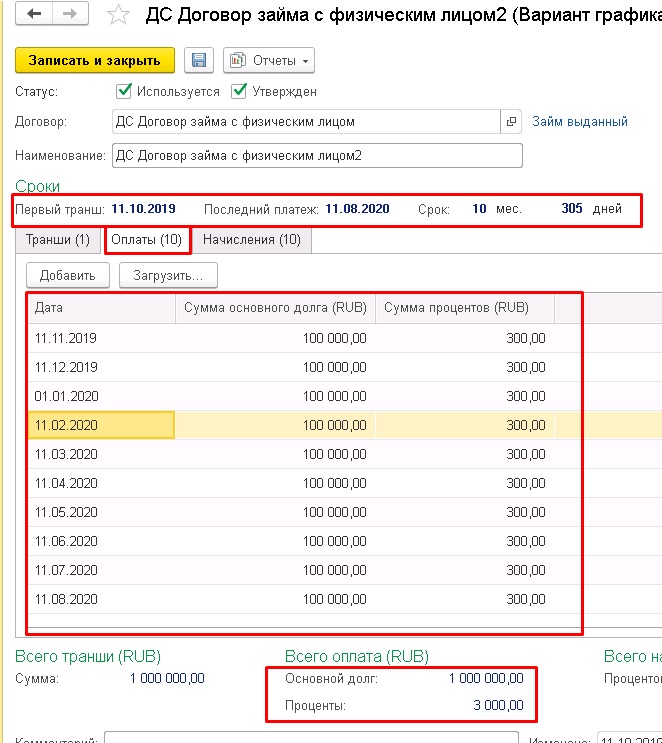Toggle the Используется checkbox
Screen dimensions: 662x743
(x=125, y=91)
